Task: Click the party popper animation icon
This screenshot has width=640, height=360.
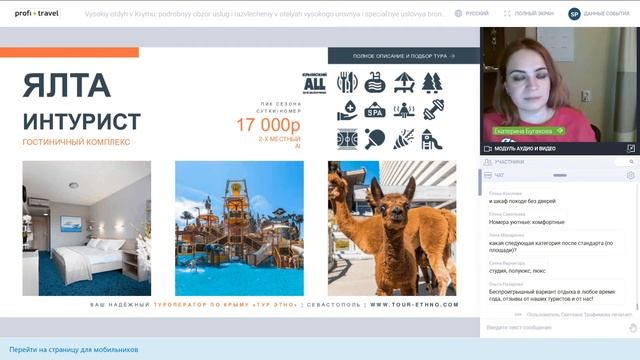Action: point(404,139)
